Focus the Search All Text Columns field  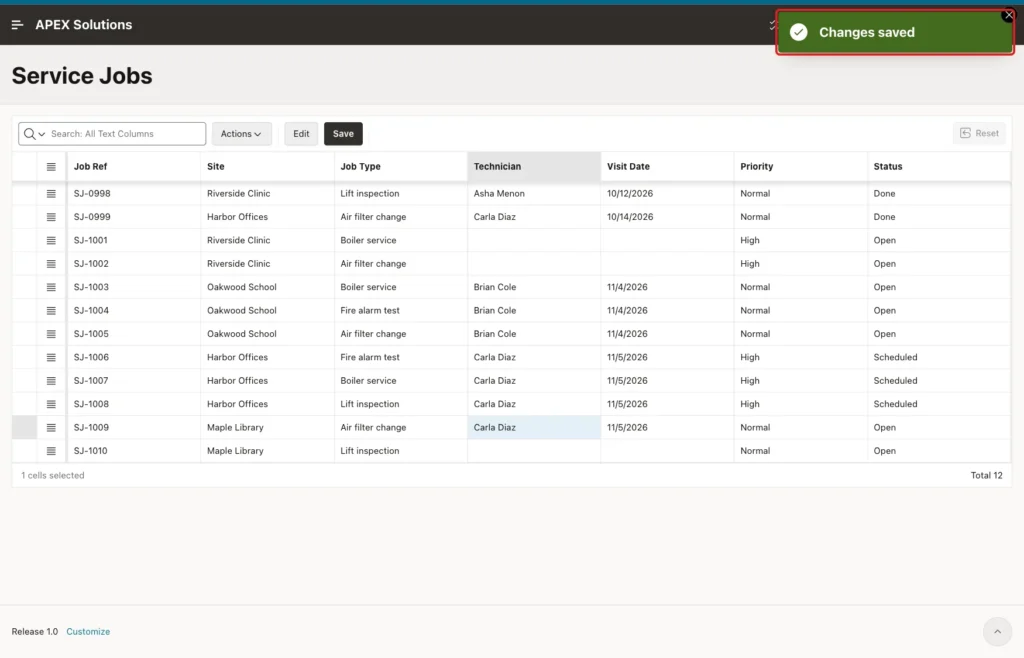tap(125, 134)
